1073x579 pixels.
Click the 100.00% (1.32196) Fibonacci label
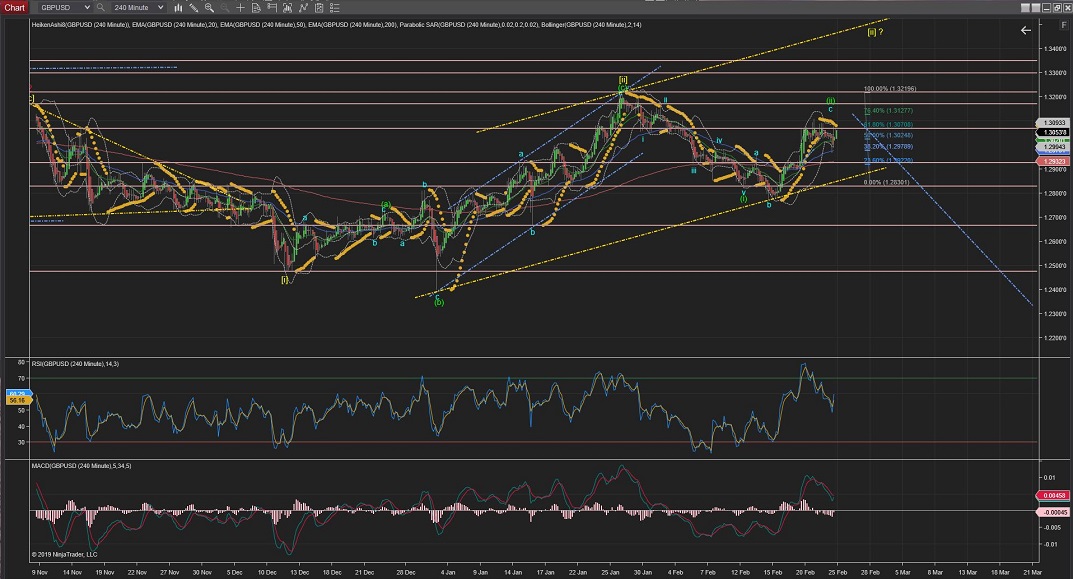point(890,89)
